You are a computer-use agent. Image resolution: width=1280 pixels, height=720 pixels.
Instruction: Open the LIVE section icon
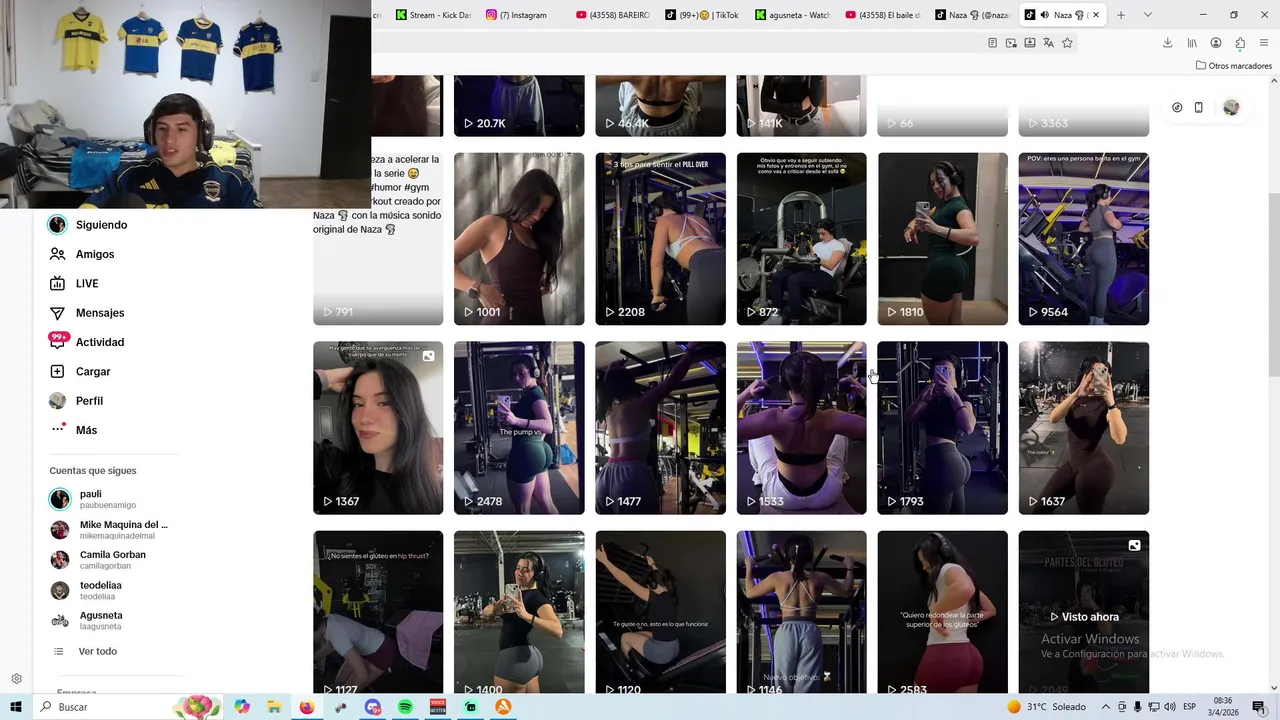58,283
